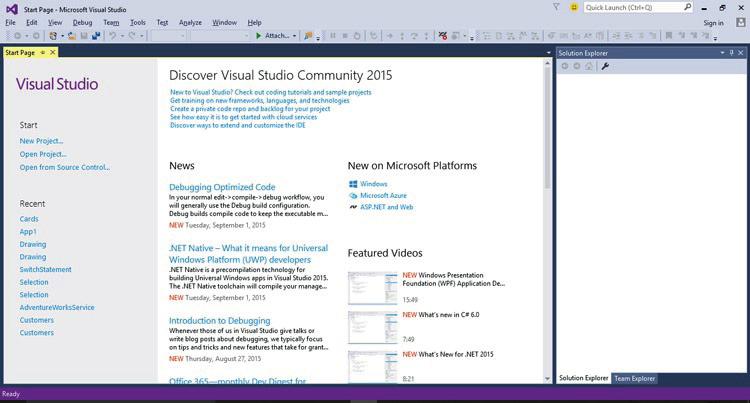Click the Solution Explorer Forward icon
The width and height of the screenshot is (750, 403).
[577, 66]
